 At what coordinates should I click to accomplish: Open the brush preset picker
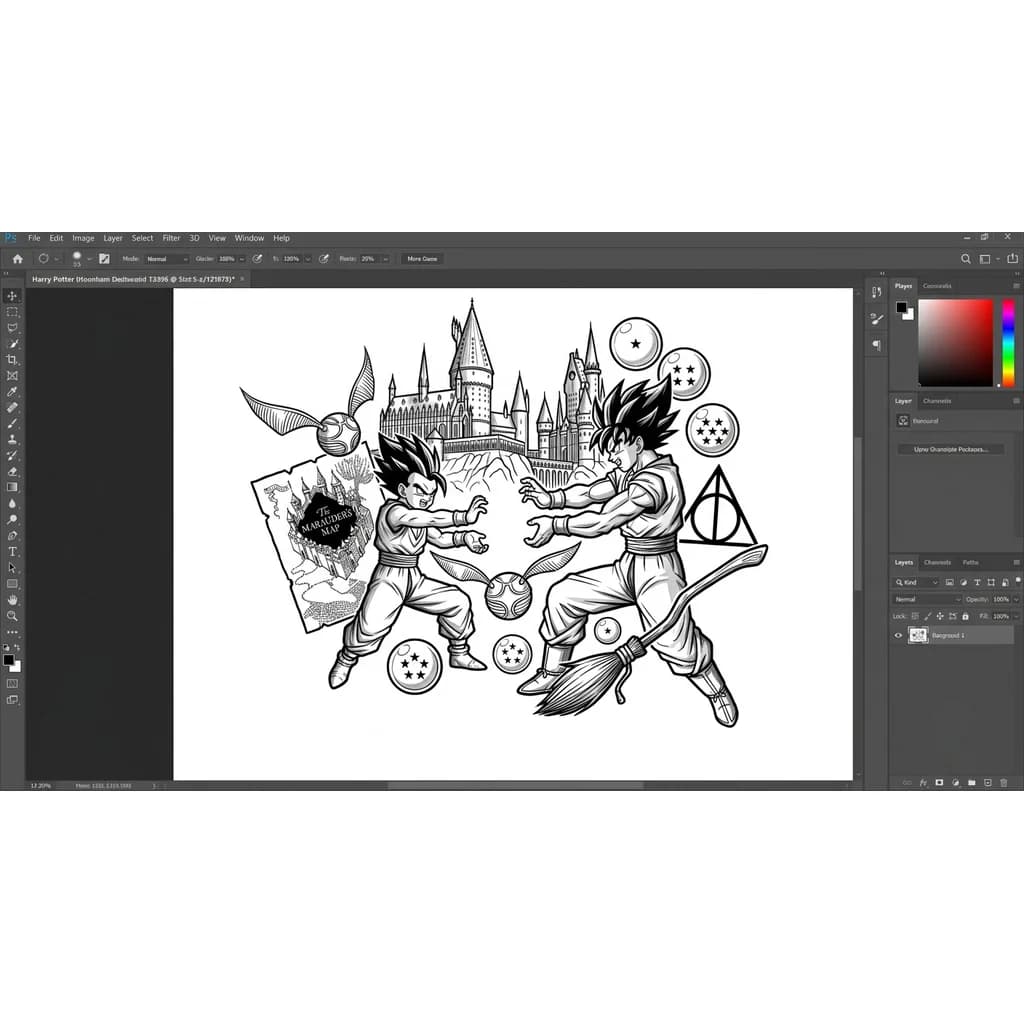click(x=78, y=258)
